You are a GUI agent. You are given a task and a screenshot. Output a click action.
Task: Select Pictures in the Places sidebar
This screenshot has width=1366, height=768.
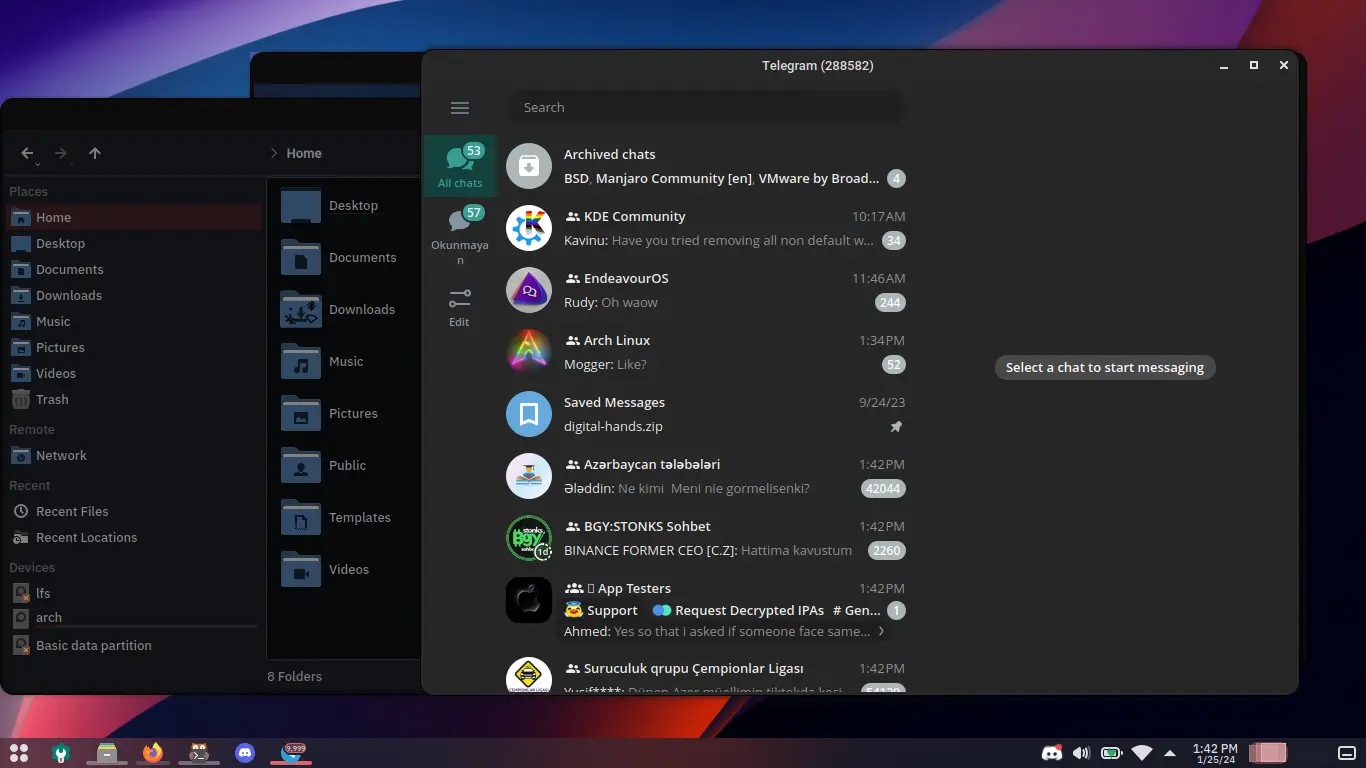point(135,347)
